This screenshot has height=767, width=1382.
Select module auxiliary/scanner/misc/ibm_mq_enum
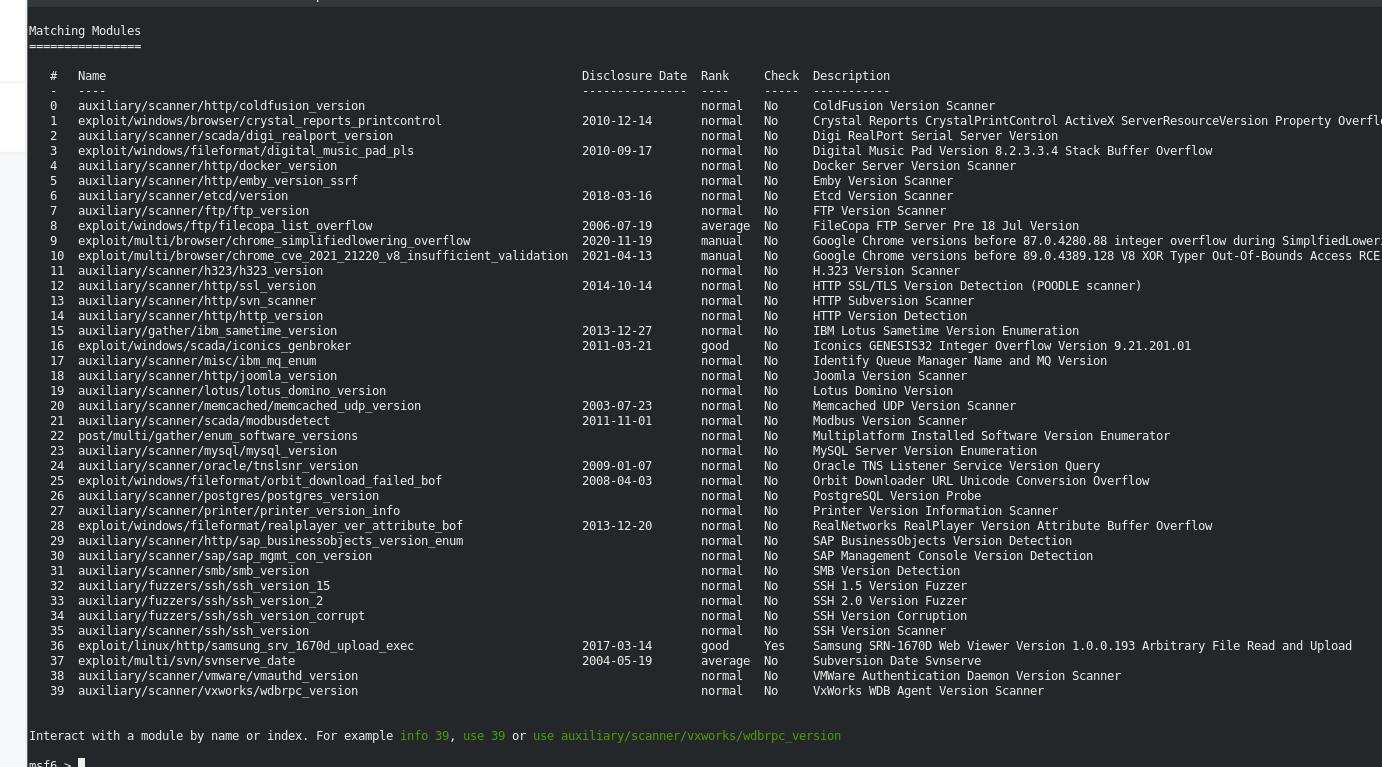click(x=197, y=361)
